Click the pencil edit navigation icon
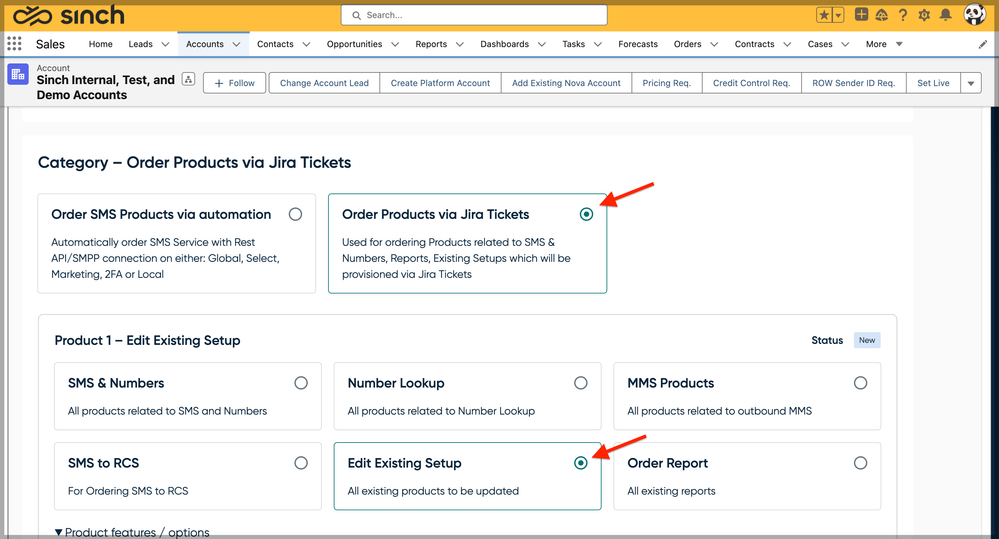Screen dimensions: 999x539 point(982,44)
